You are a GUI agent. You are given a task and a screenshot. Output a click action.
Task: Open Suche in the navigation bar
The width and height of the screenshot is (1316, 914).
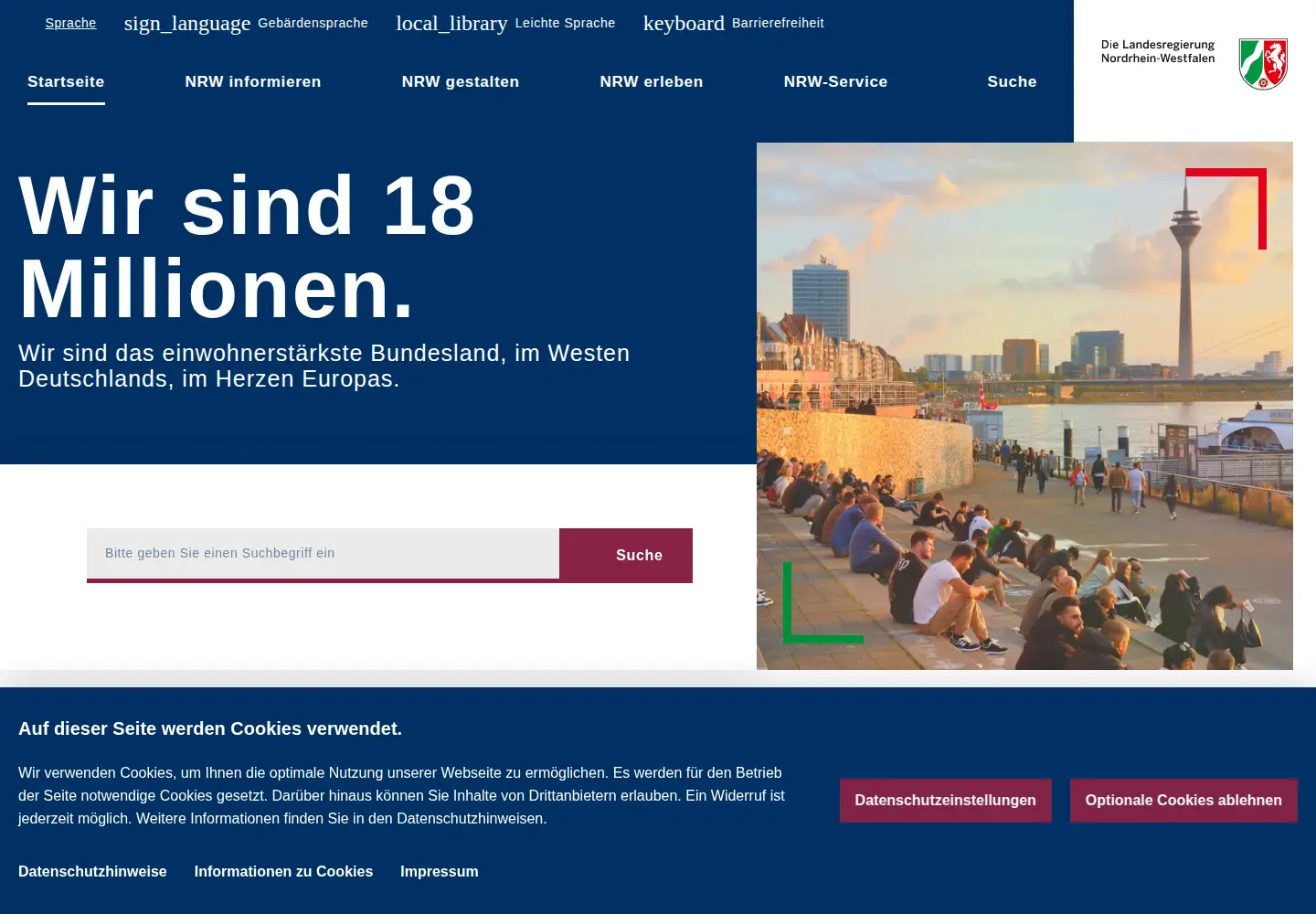click(1012, 81)
